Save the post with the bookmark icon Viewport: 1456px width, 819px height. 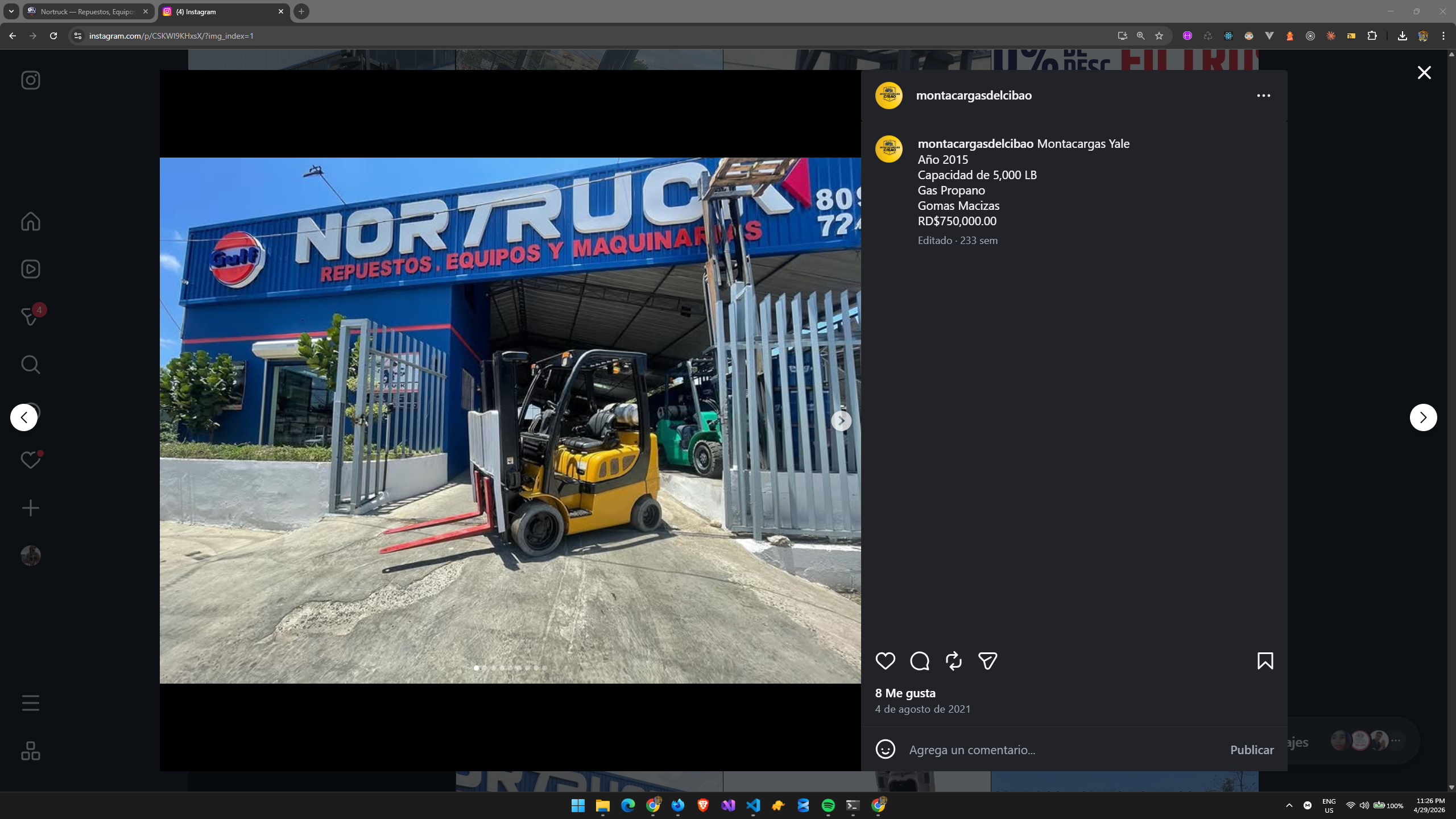(x=1265, y=661)
